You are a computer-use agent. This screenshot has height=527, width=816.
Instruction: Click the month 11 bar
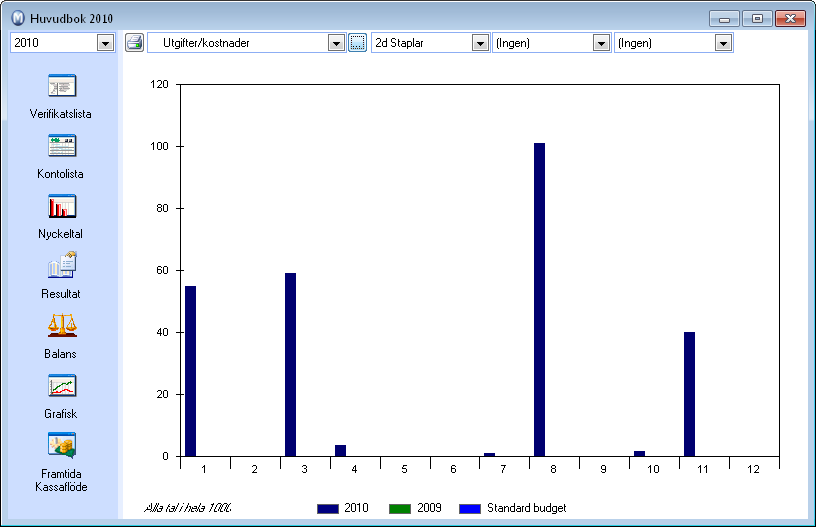690,394
